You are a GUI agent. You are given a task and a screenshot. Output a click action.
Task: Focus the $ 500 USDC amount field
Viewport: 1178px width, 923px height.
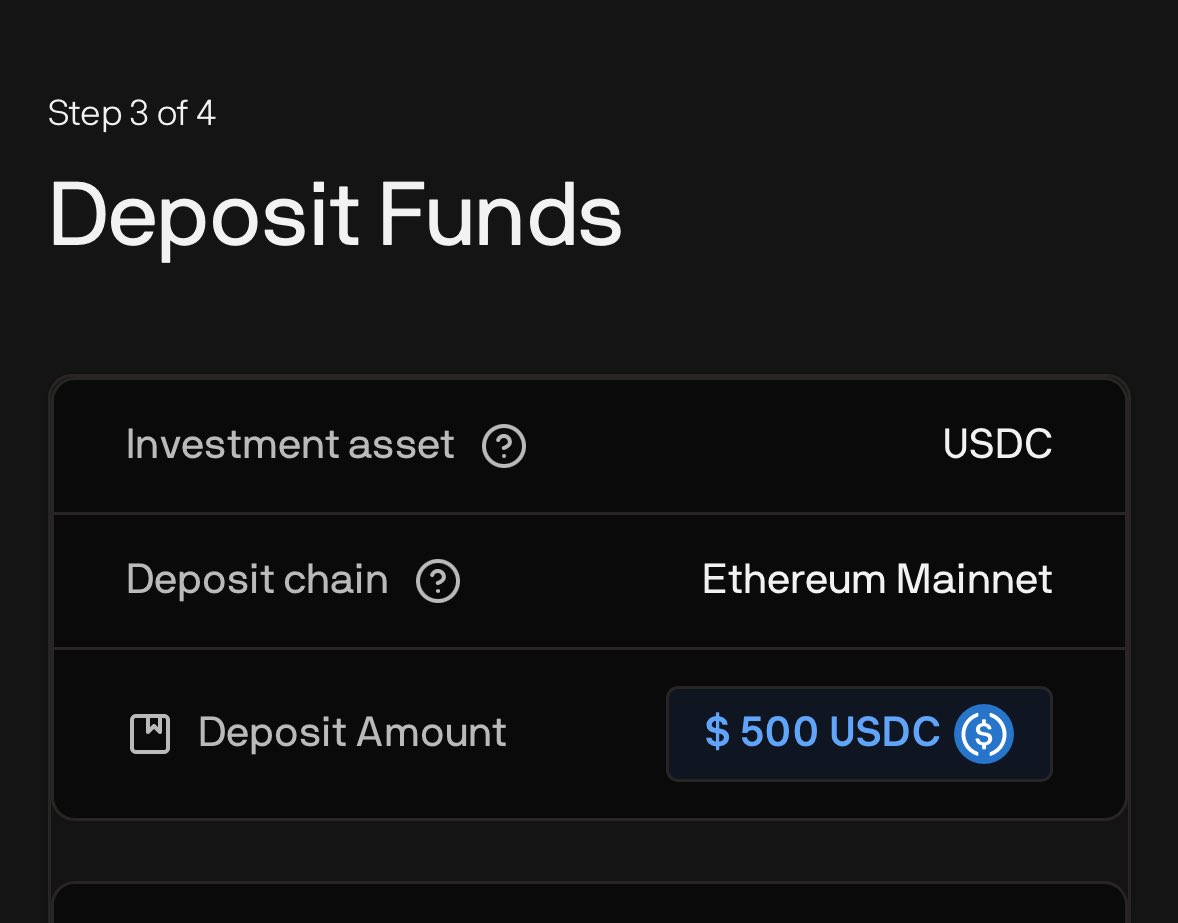pyautogui.click(x=858, y=733)
